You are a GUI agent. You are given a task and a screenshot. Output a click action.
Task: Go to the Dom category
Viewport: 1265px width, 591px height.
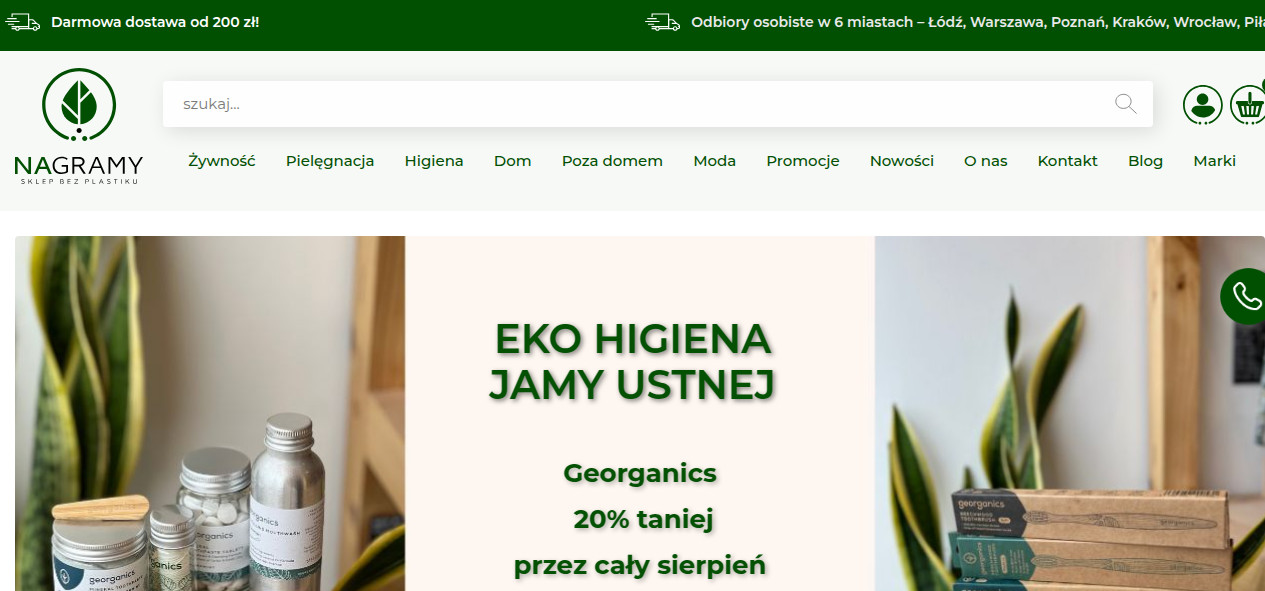pos(512,161)
